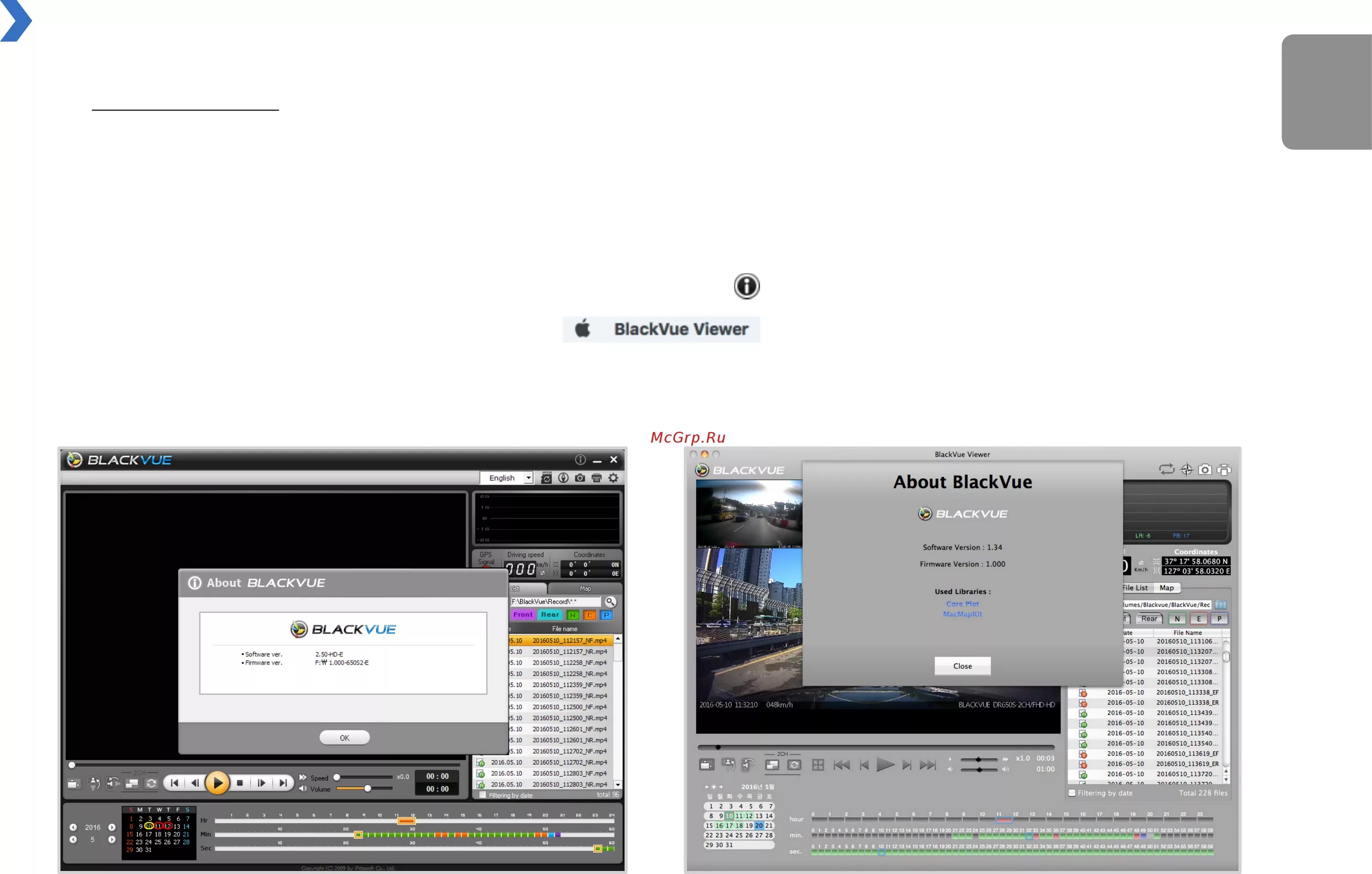Toggle the Rear filter button in Mac viewer
This screenshot has height=874, width=1372.
tap(1149, 619)
